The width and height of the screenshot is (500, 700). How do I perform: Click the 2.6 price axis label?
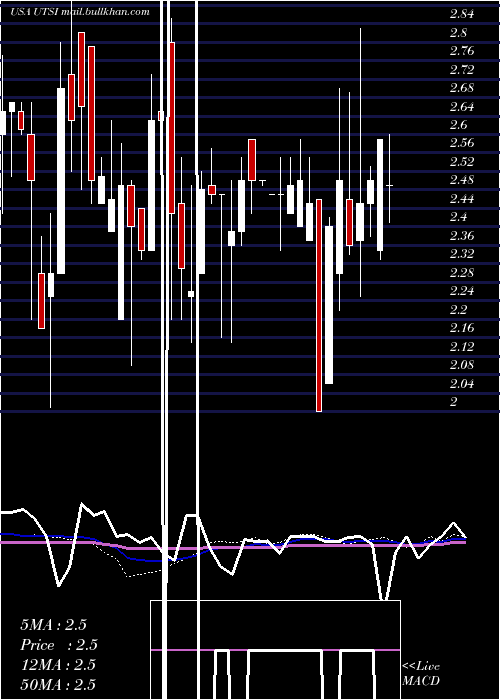coord(458,125)
